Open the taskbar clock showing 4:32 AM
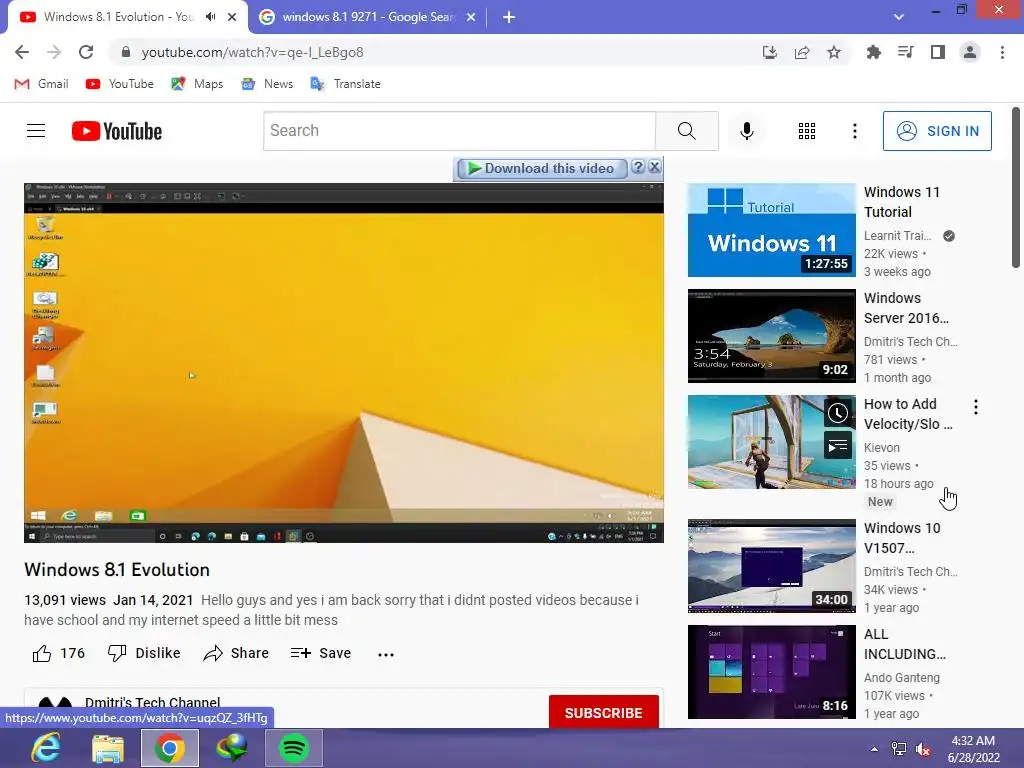 click(973, 749)
